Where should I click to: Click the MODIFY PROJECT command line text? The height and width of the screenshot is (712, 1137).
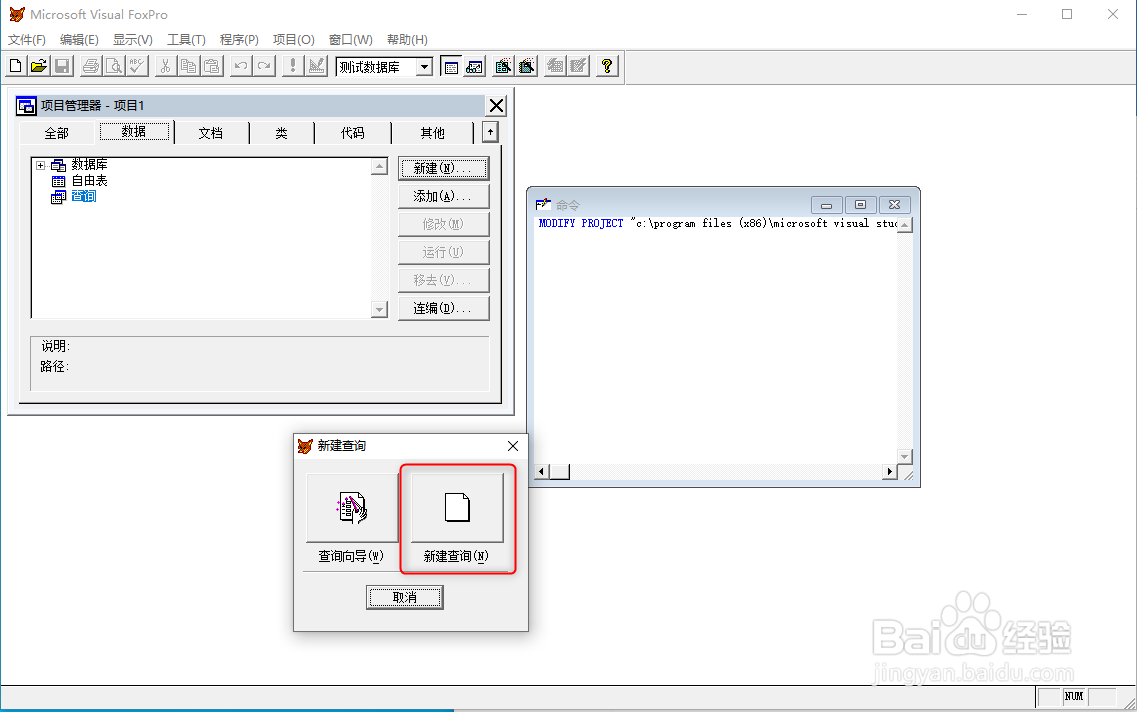point(718,223)
